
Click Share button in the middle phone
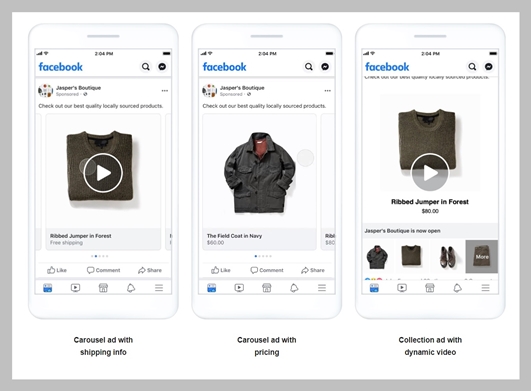tap(313, 270)
